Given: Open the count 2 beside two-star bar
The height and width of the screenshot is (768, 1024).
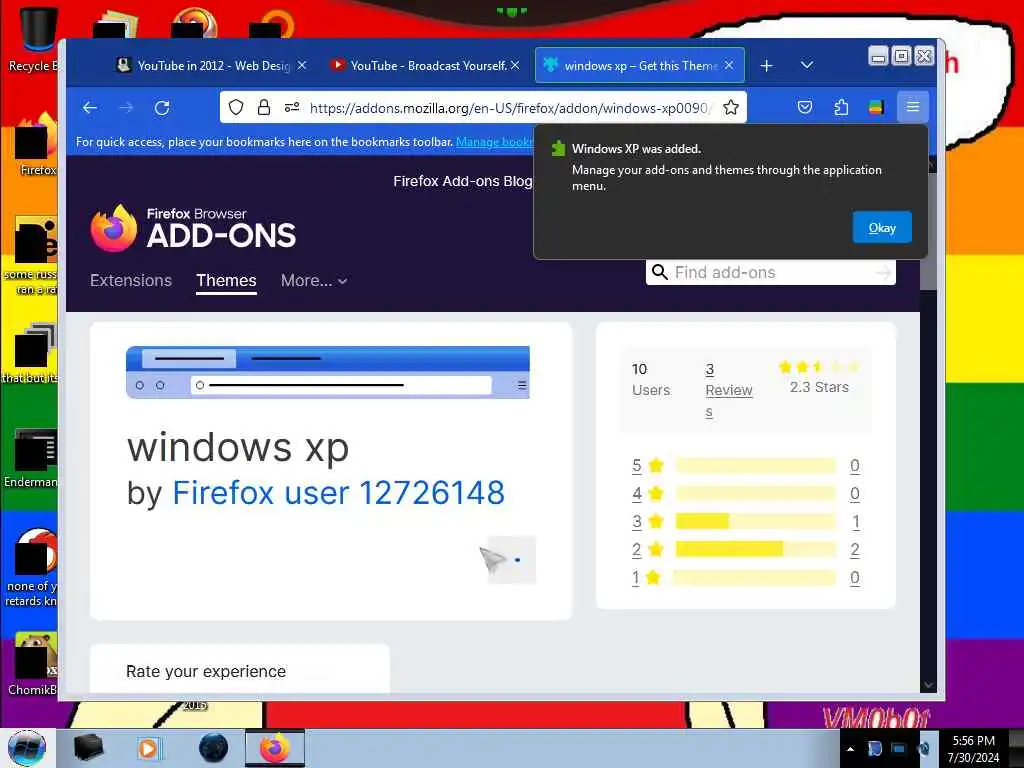Looking at the screenshot, I should (x=854, y=549).
